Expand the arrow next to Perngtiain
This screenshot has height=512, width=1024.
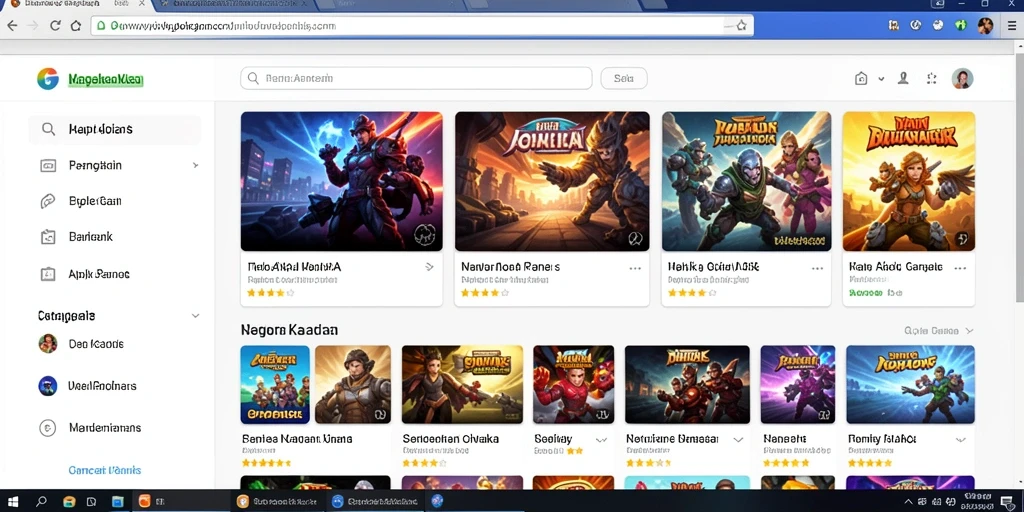pyautogui.click(x=195, y=165)
